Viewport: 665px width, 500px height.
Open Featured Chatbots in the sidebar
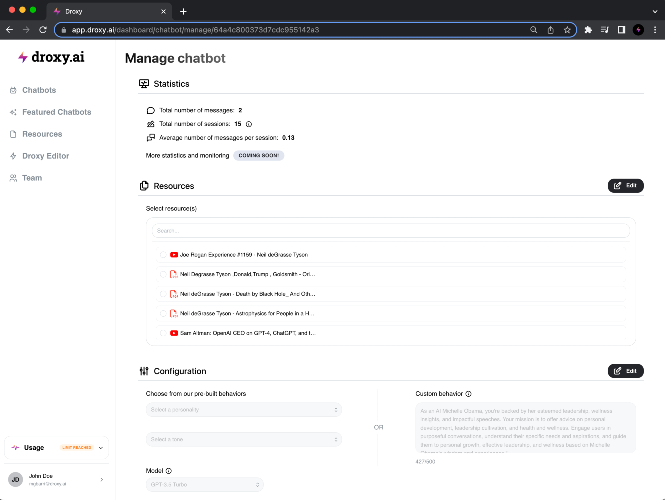57,112
